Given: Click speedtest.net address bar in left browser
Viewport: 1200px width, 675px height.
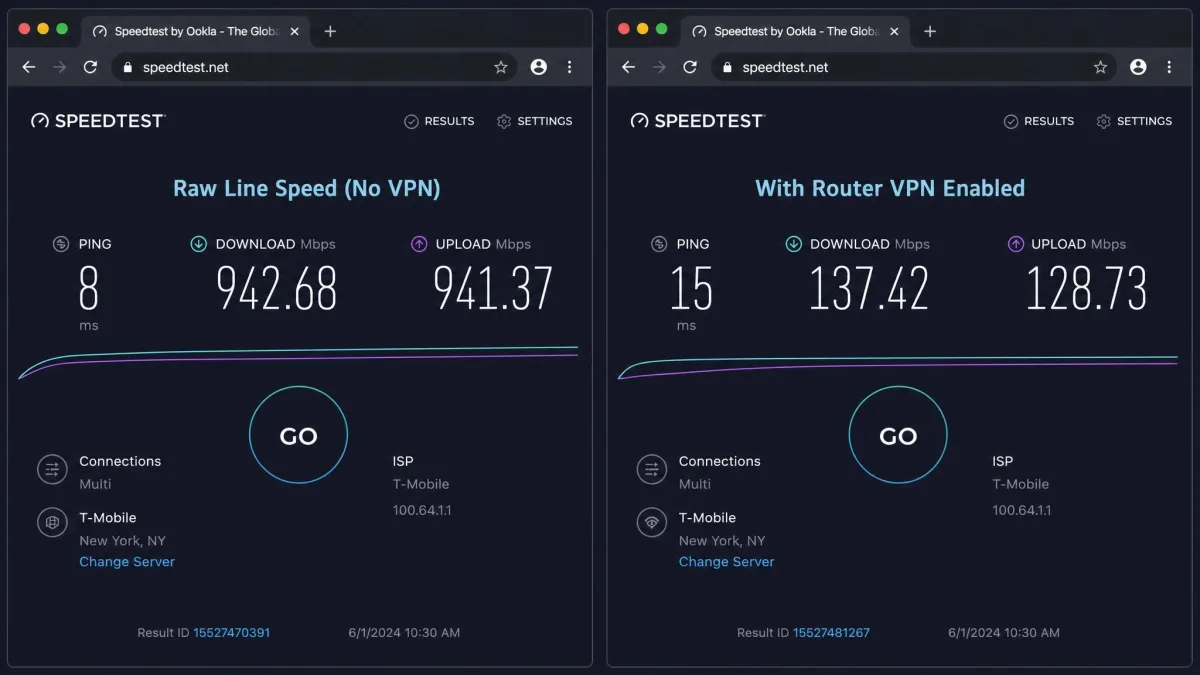Looking at the screenshot, I should (316, 67).
